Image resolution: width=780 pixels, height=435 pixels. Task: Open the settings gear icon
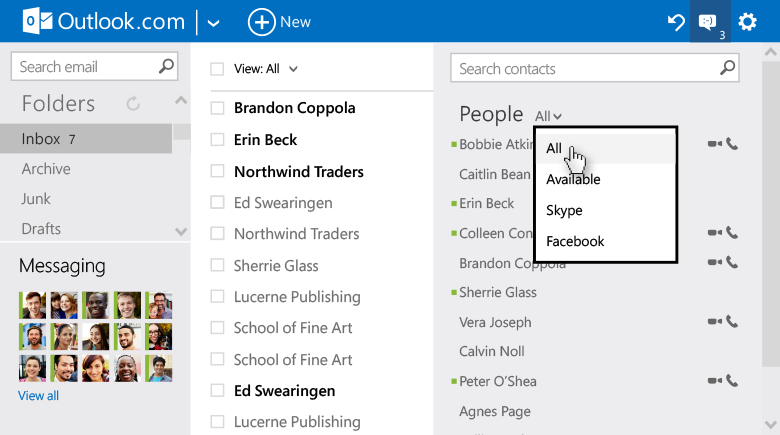pos(747,22)
